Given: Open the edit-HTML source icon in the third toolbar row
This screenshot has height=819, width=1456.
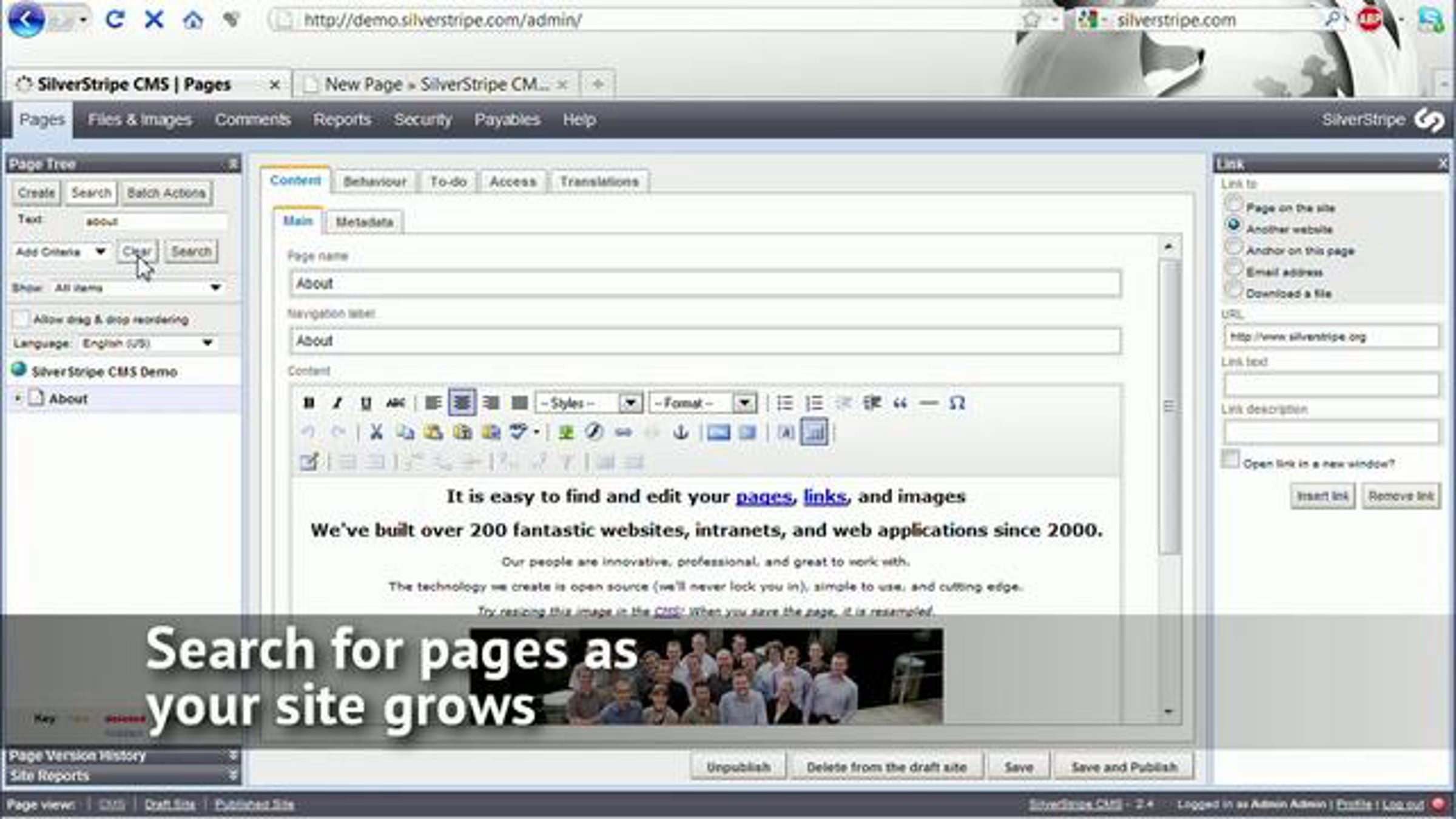Looking at the screenshot, I should point(309,462).
